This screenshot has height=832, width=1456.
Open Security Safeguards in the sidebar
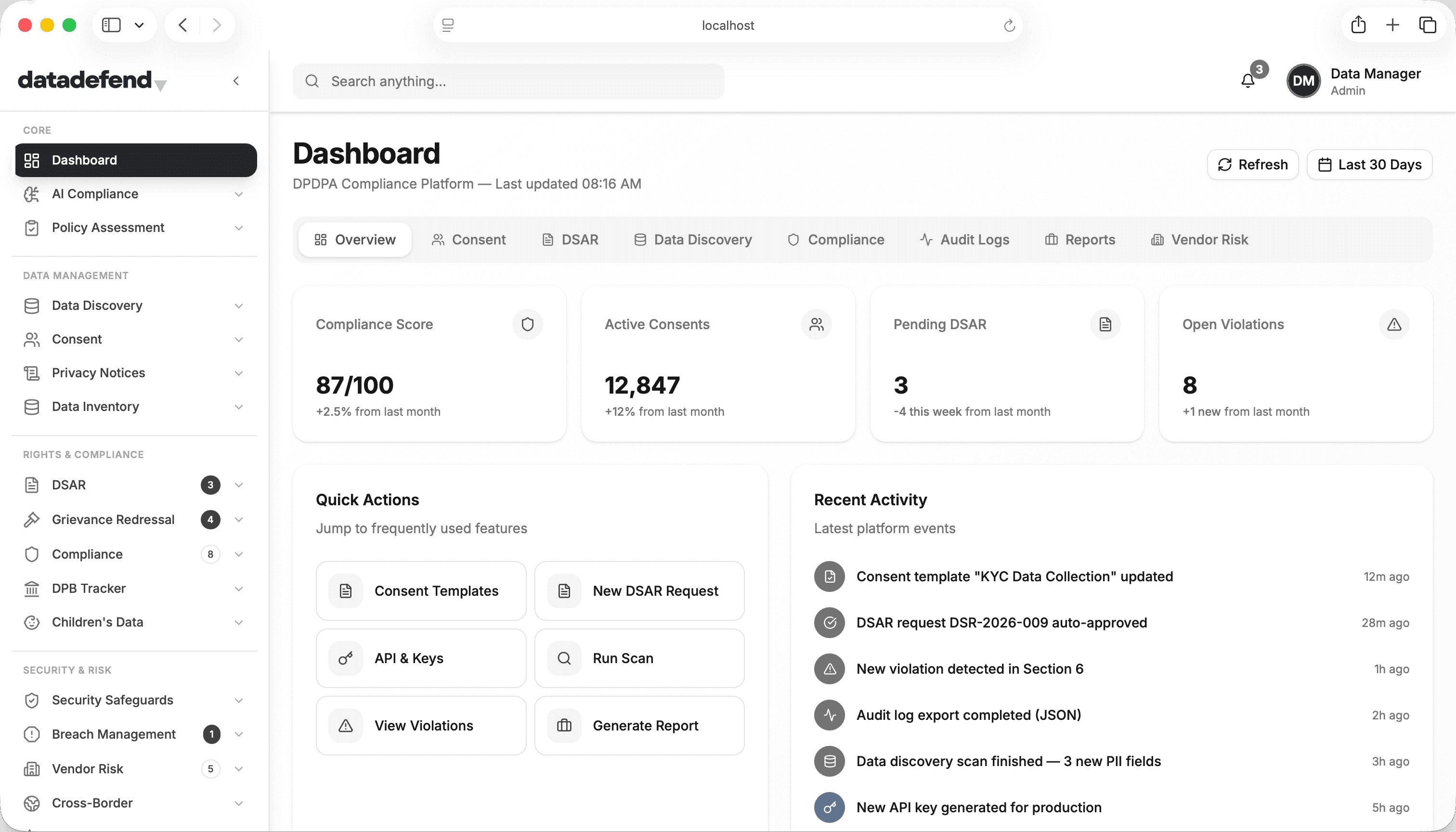pos(136,701)
